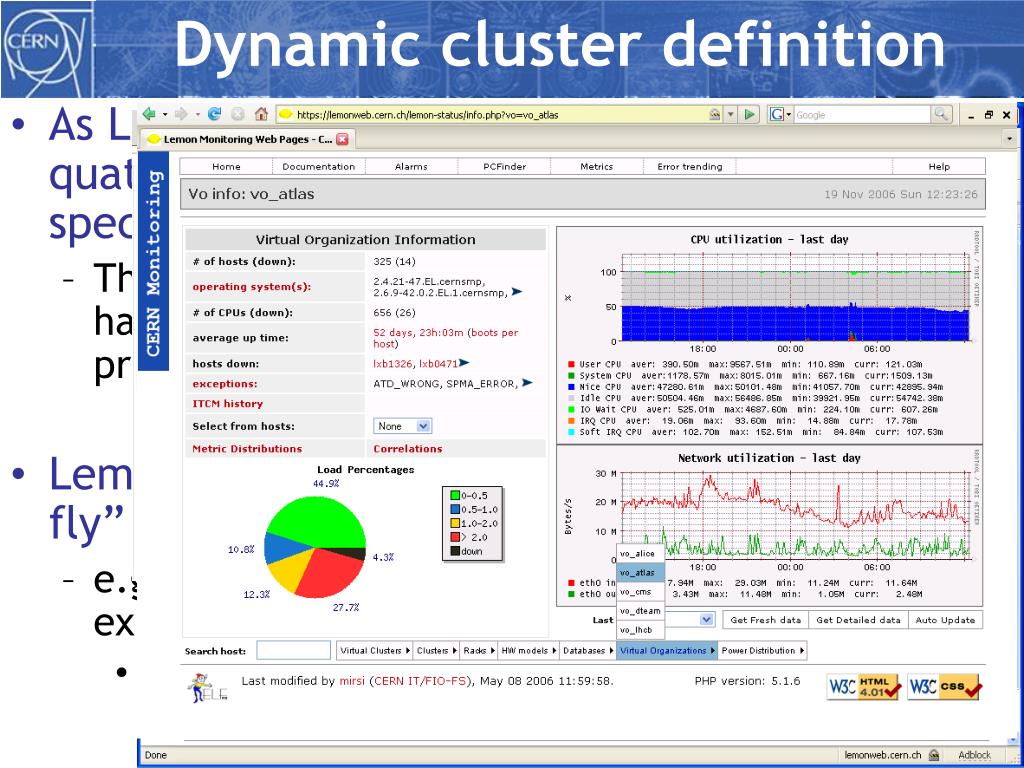Open host lxb0471 link
This screenshot has height=768, width=1024.
tap(438, 363)
